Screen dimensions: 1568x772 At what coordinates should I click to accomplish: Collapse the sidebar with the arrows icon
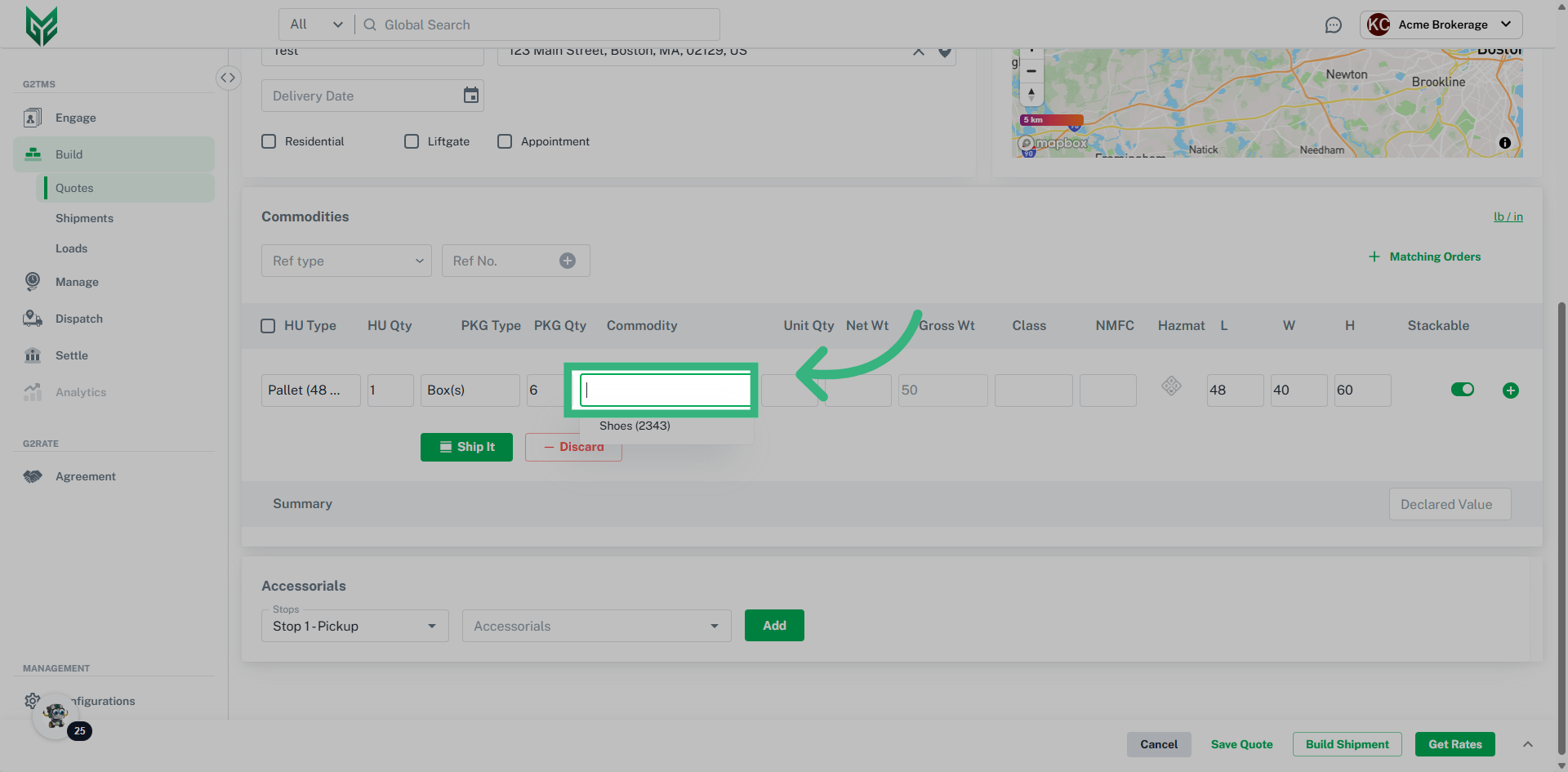coord(228,78)
